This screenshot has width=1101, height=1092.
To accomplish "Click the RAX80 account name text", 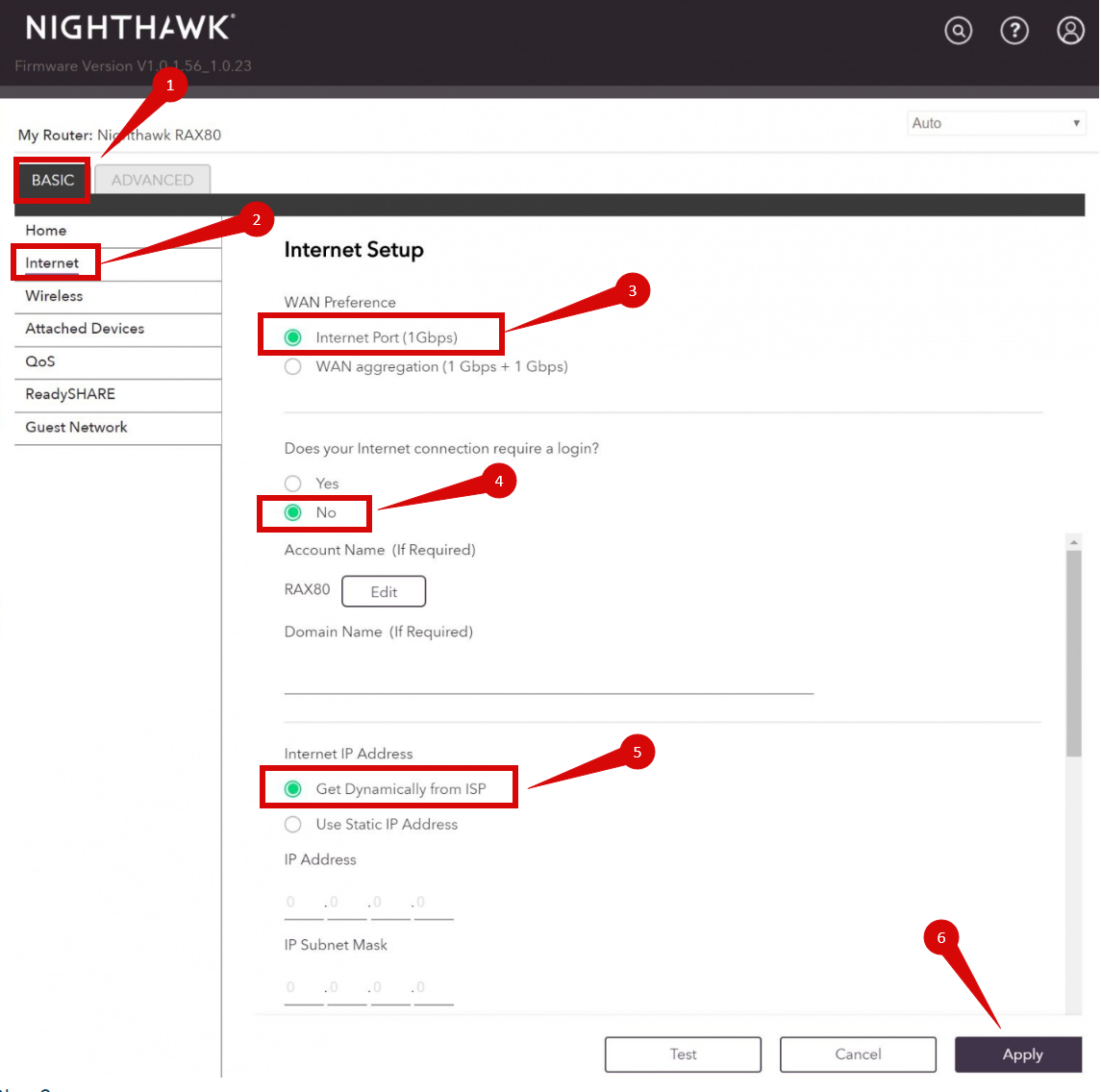I will pos(307,589).
